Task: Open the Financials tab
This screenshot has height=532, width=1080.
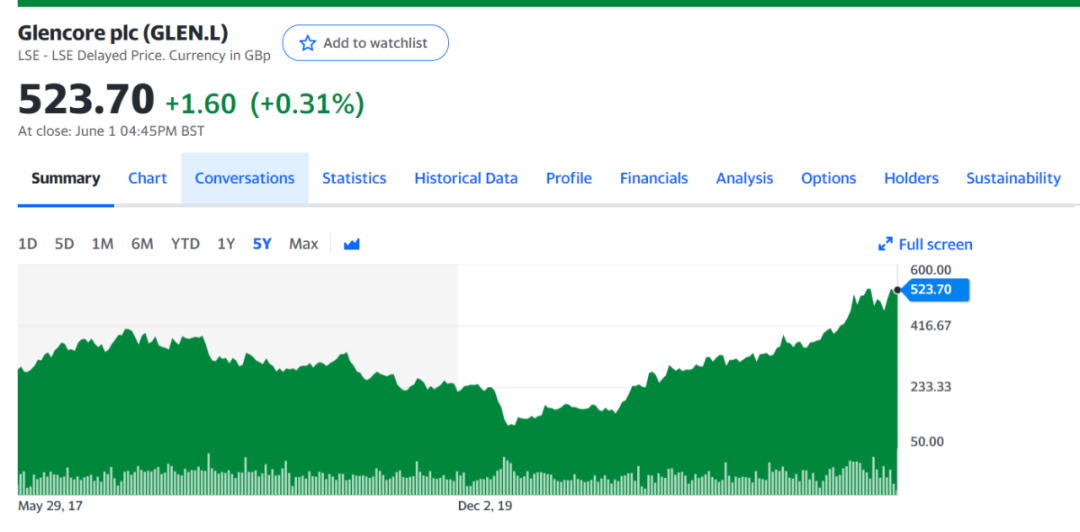Action: (654, 178)
